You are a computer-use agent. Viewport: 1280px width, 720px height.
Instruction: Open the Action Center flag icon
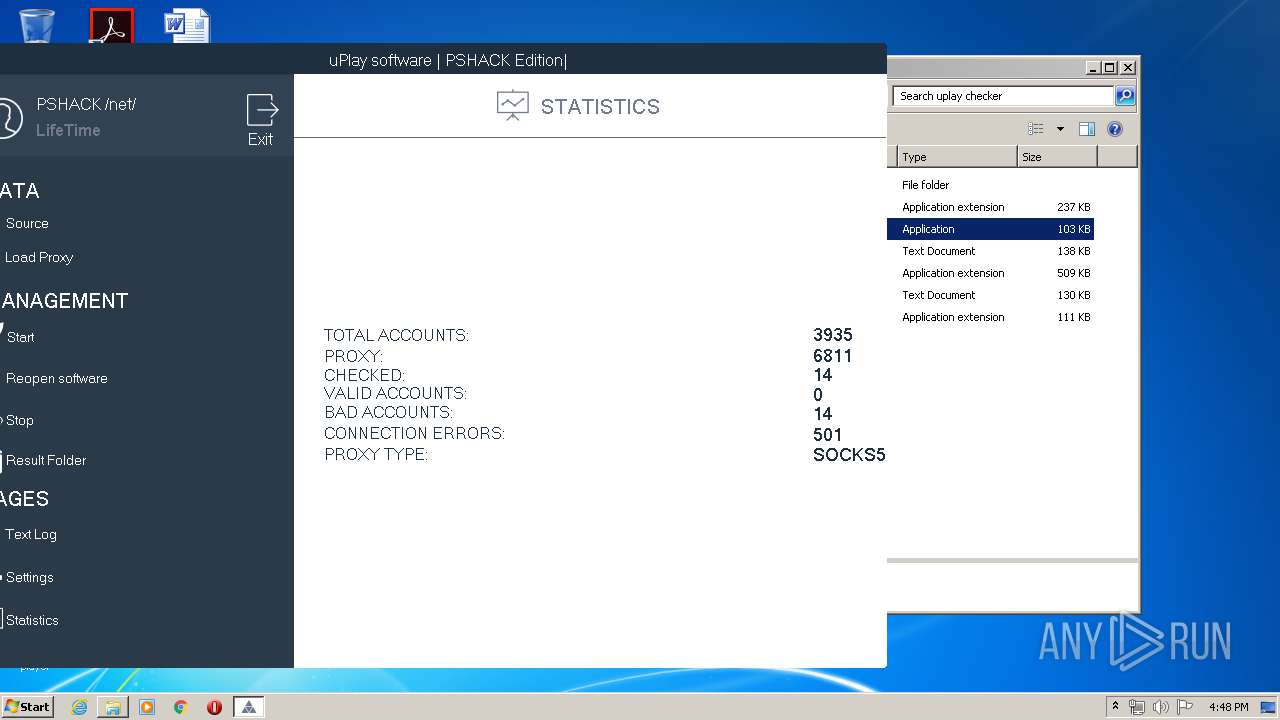pyautogui.click(x=1184, y=707)
